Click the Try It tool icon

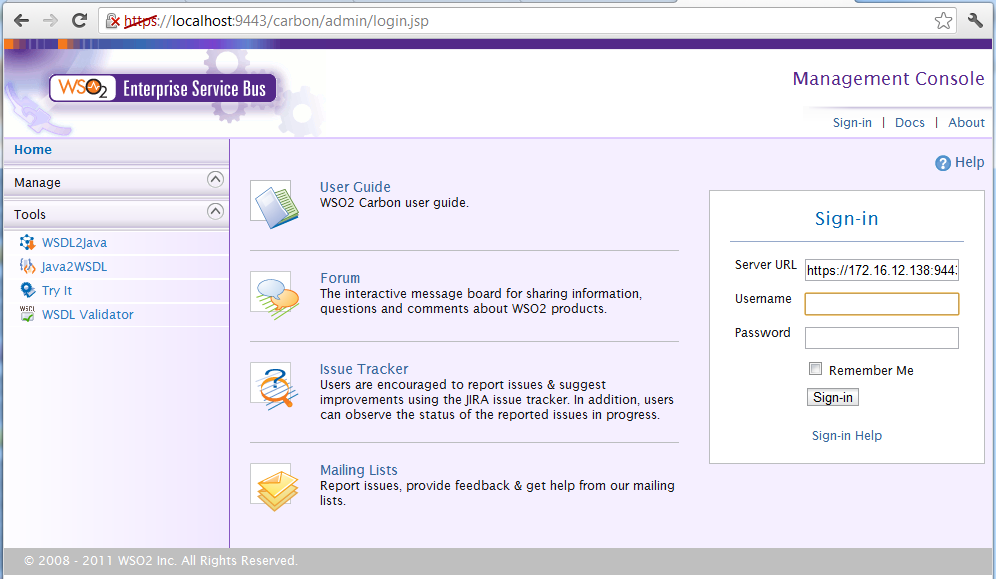point(27,290)
